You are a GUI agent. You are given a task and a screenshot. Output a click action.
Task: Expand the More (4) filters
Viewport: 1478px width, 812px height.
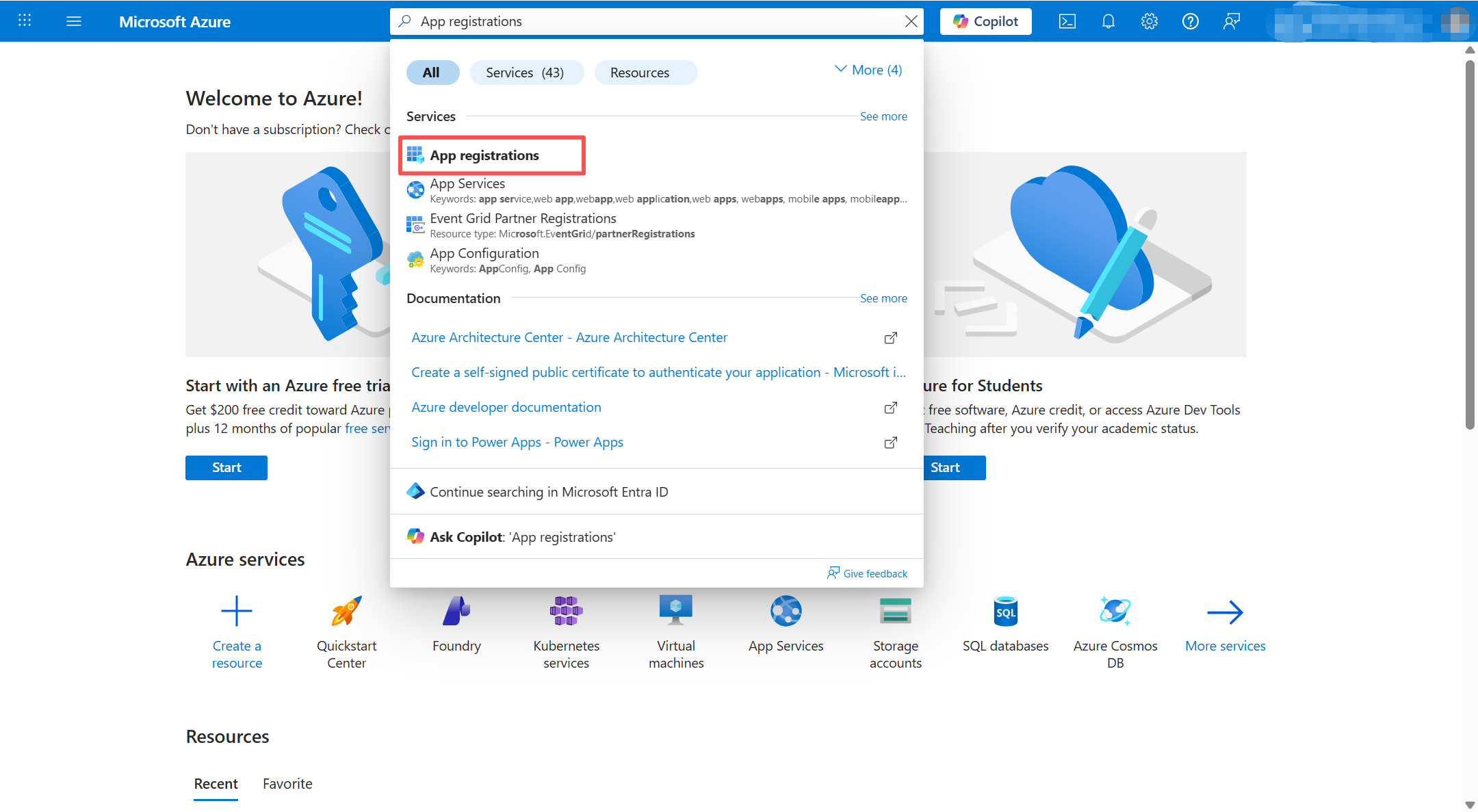point(868,70)
